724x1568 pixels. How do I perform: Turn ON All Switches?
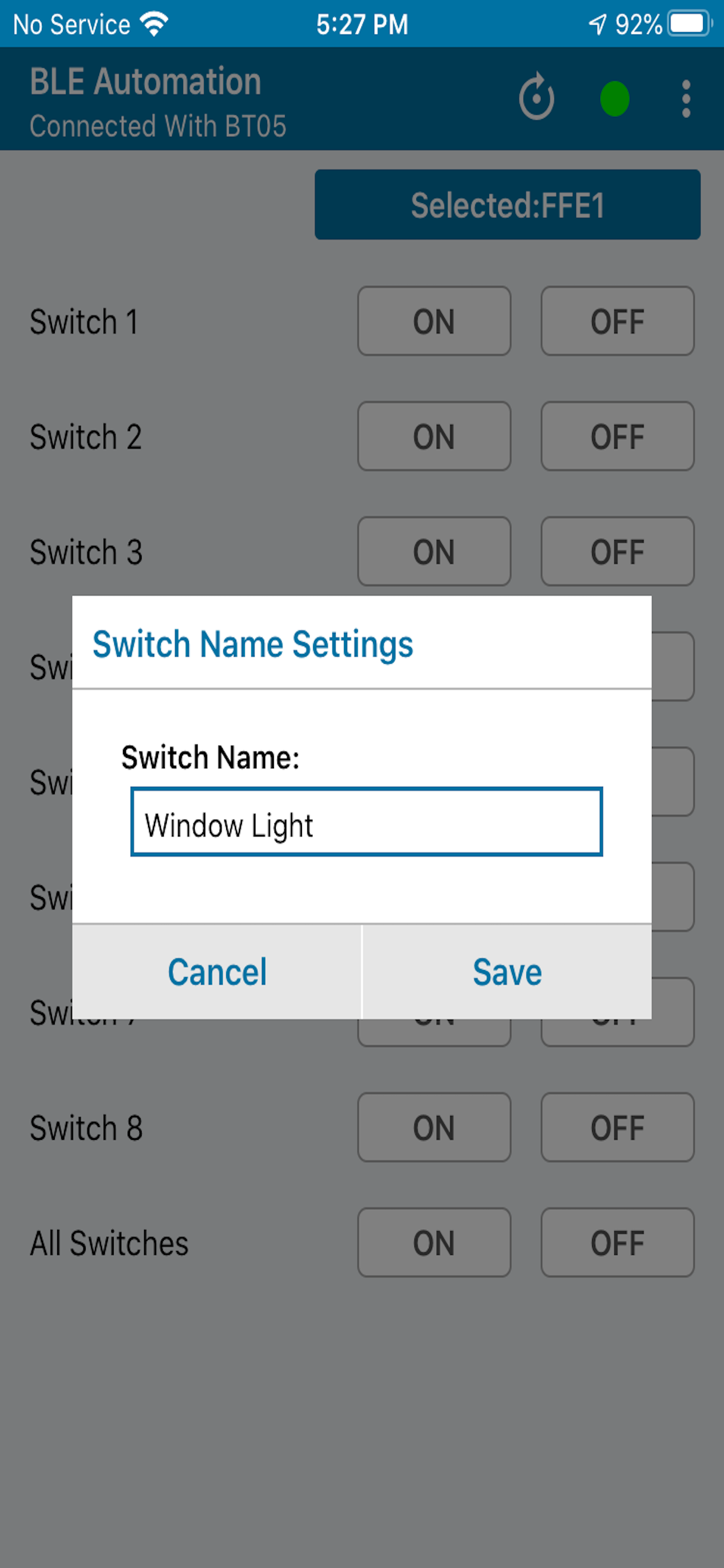point(434,1243)
